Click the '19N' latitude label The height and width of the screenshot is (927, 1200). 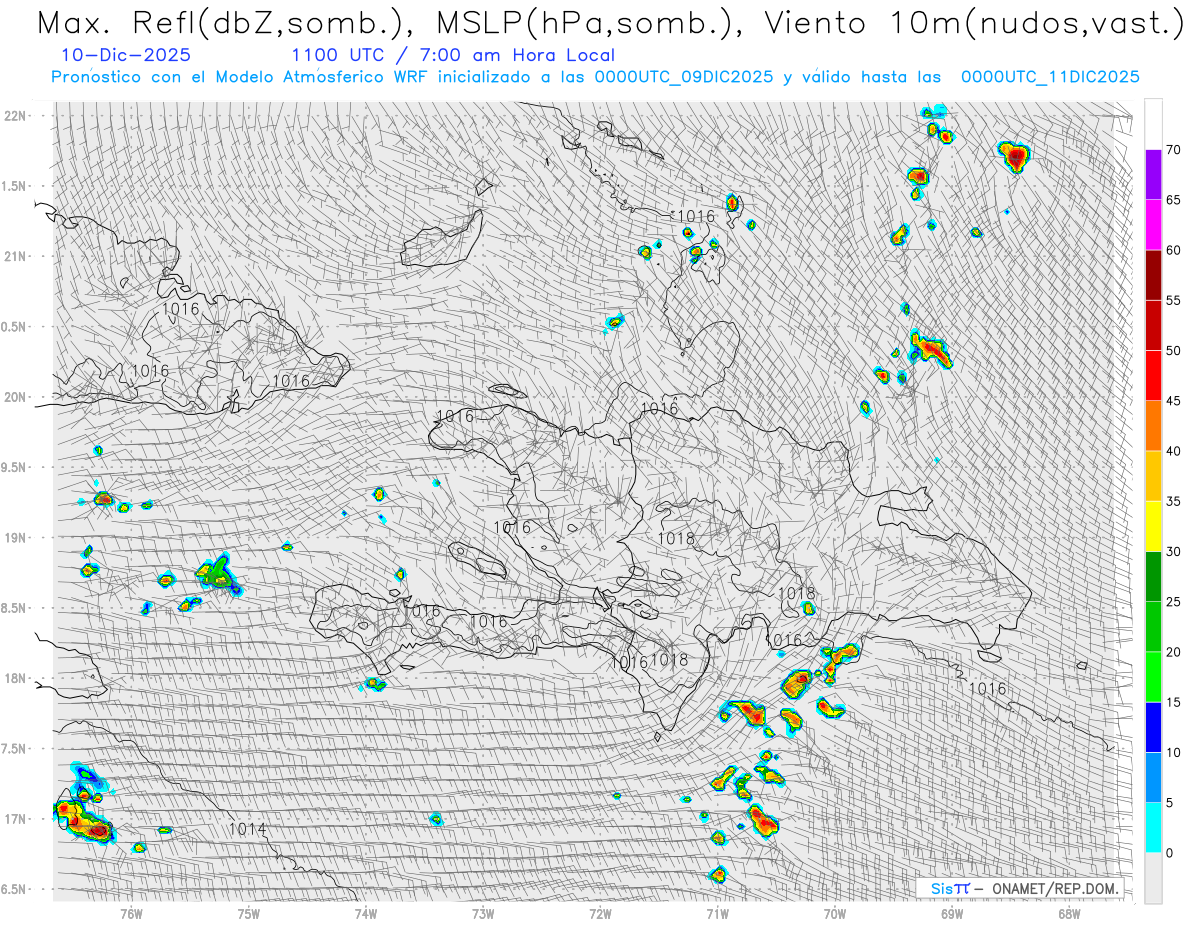click(x=15, y=537)
